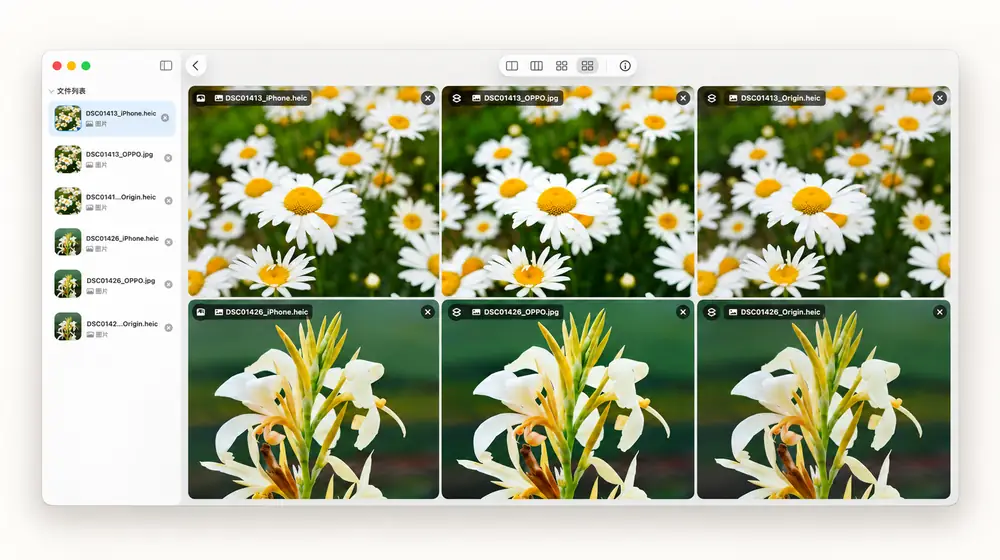Go back with the chevron button
This screenshot has width=1000, height=560.
[x=196, y=66]
